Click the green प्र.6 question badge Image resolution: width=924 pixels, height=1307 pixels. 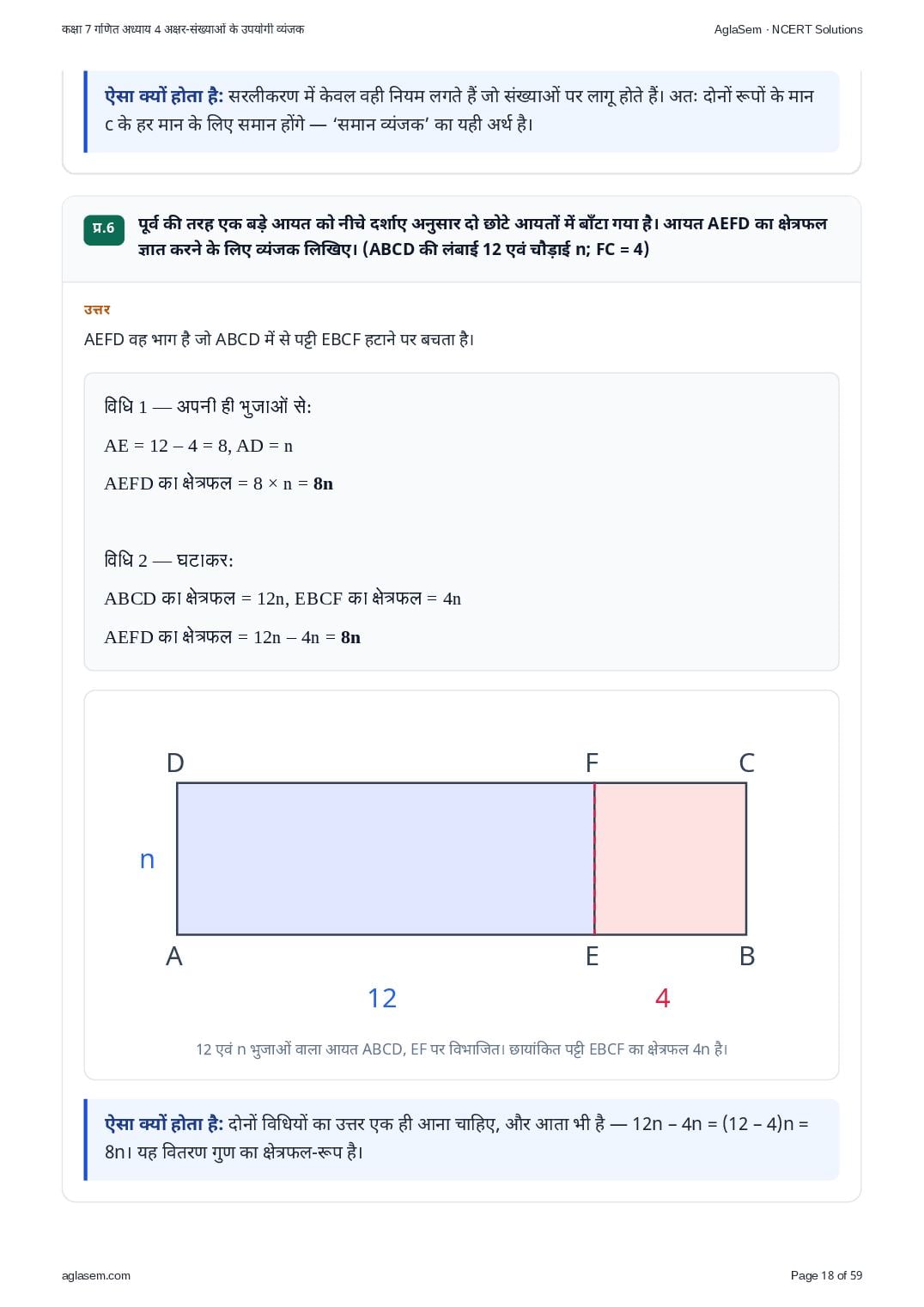(x=104, y=228)
